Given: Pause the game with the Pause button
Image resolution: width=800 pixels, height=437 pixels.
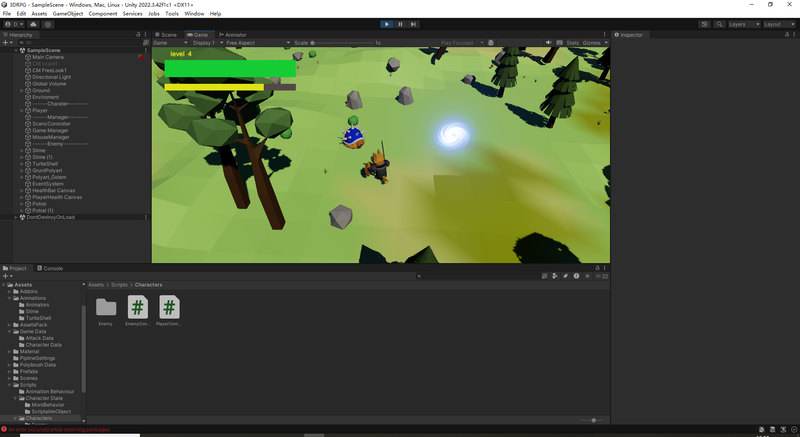Looking at the screenshot, I should [400, 24].
